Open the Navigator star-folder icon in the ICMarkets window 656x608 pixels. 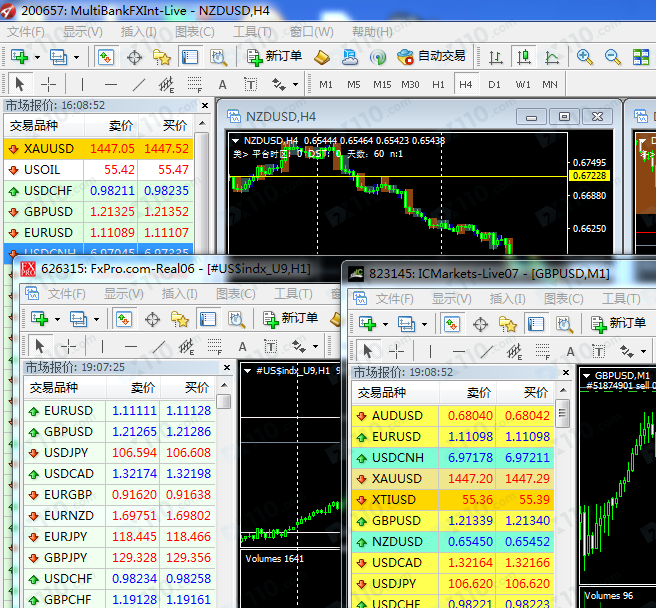tap(507, 323)
